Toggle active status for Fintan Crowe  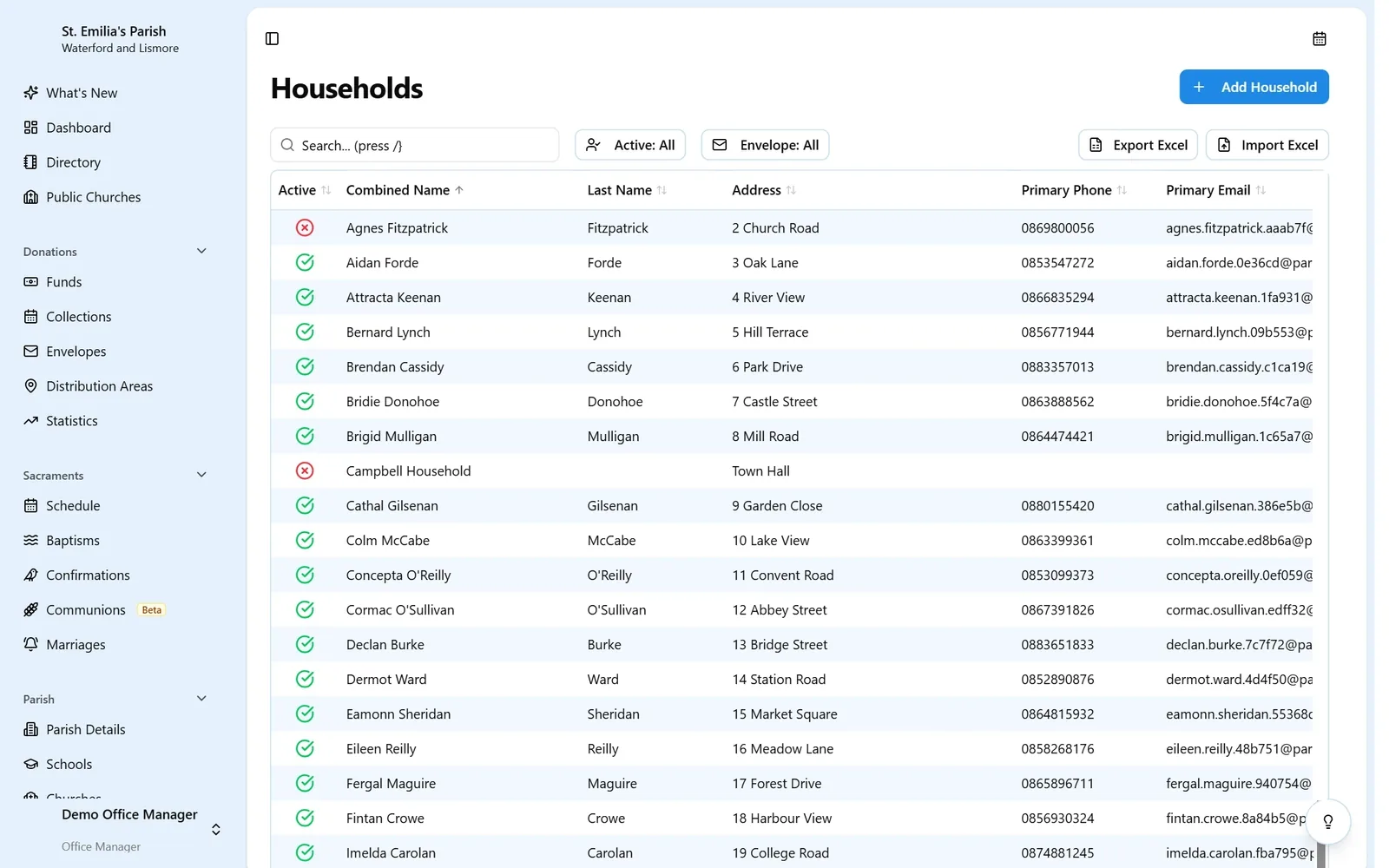pyautogui.click(x=305, y=818)
